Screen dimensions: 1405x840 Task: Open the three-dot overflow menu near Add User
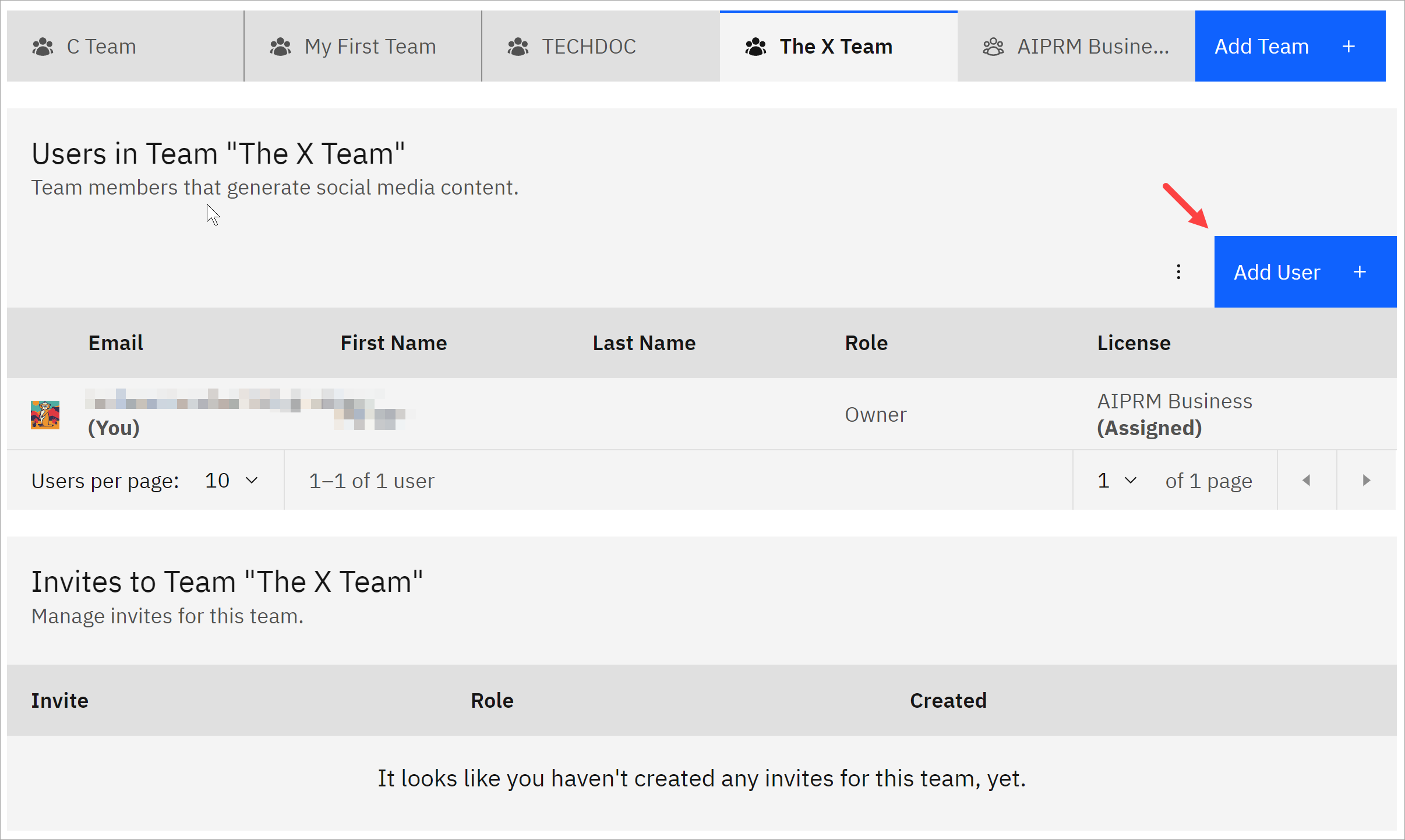tap(1179, 271)
